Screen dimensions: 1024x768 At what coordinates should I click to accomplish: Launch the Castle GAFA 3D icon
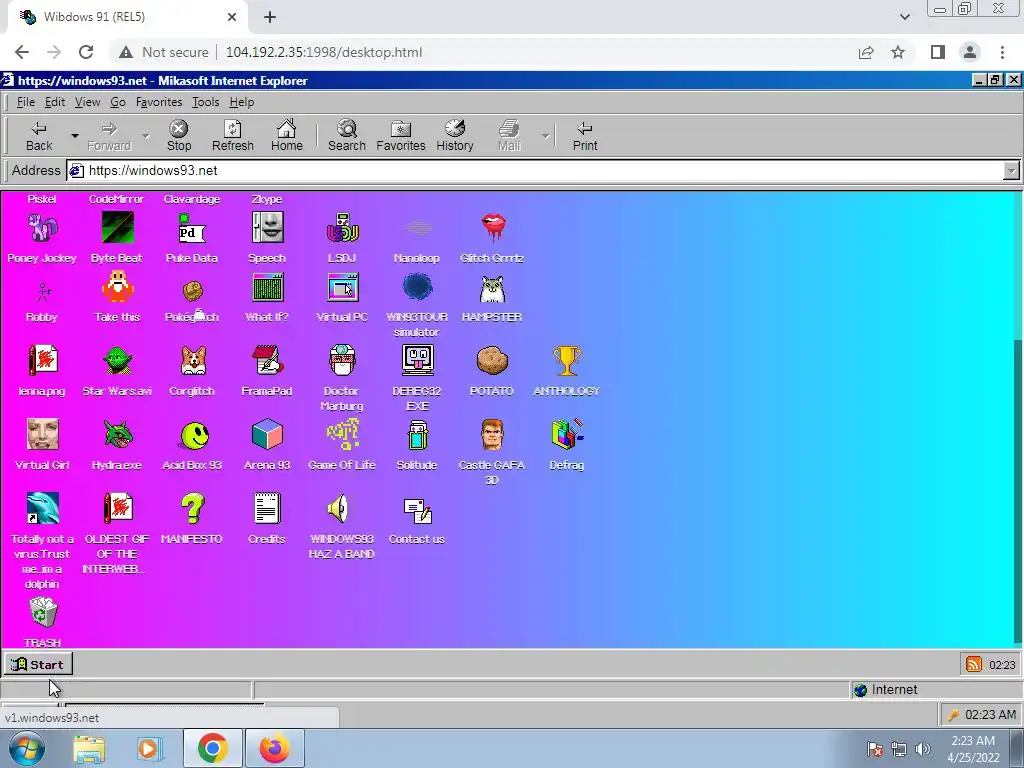pyautogui.click(x=492, y=435)
